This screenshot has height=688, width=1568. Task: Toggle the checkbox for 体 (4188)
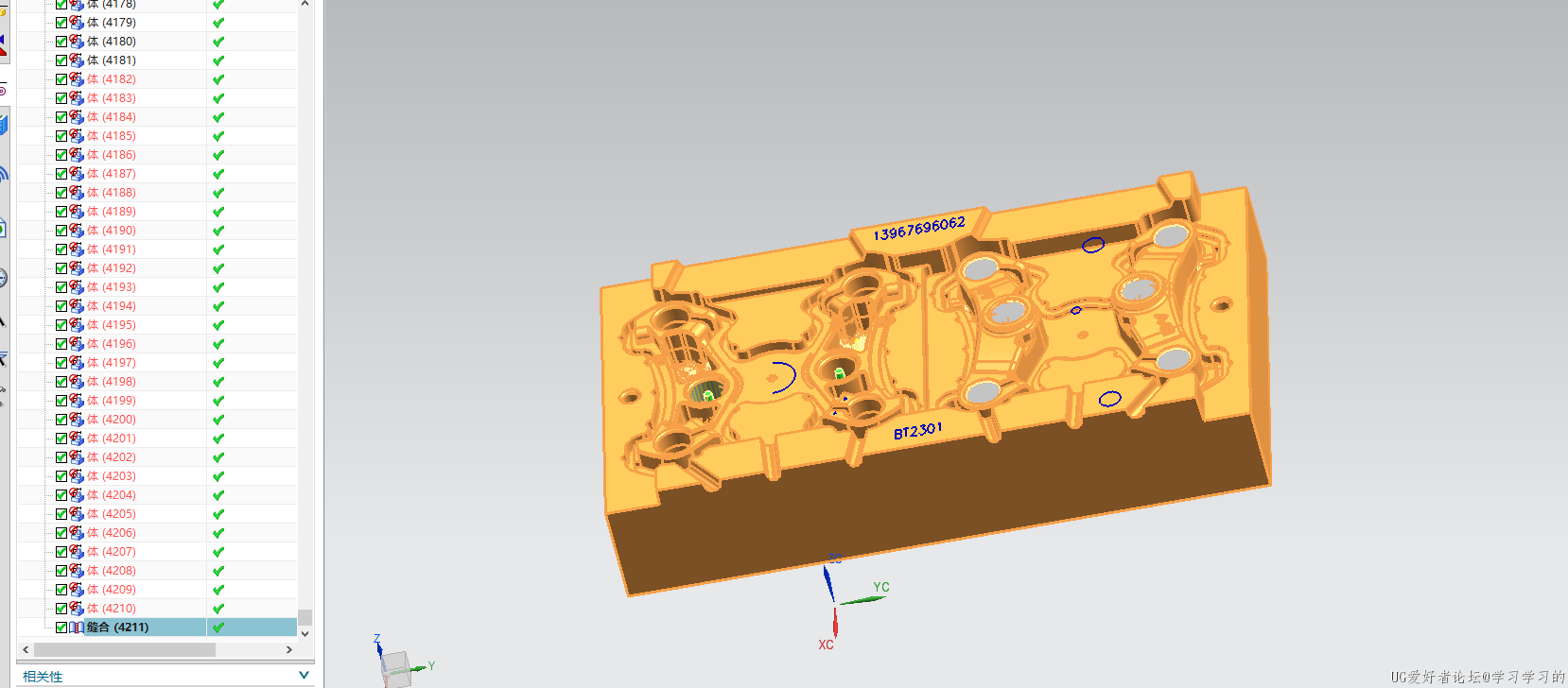point(61,193)
